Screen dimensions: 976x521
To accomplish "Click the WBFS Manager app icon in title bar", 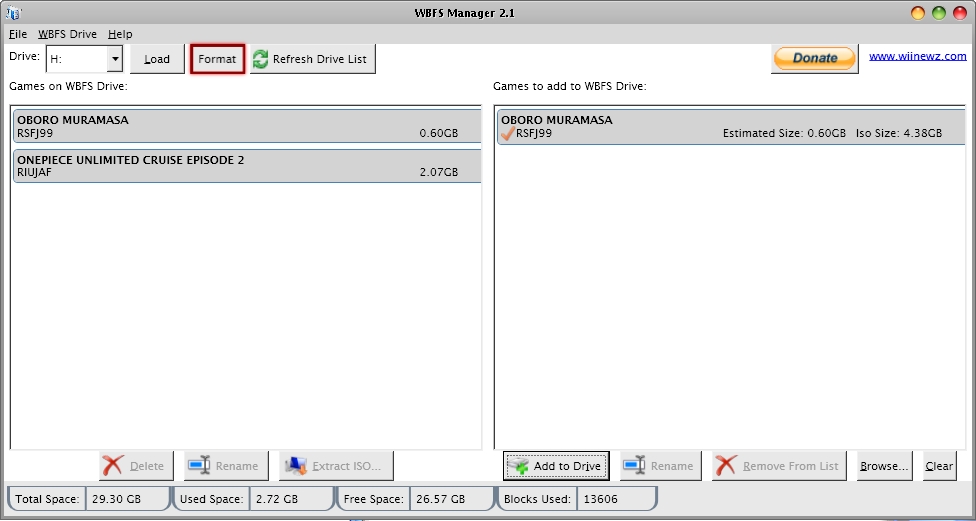I will click(x=12, y=12).
